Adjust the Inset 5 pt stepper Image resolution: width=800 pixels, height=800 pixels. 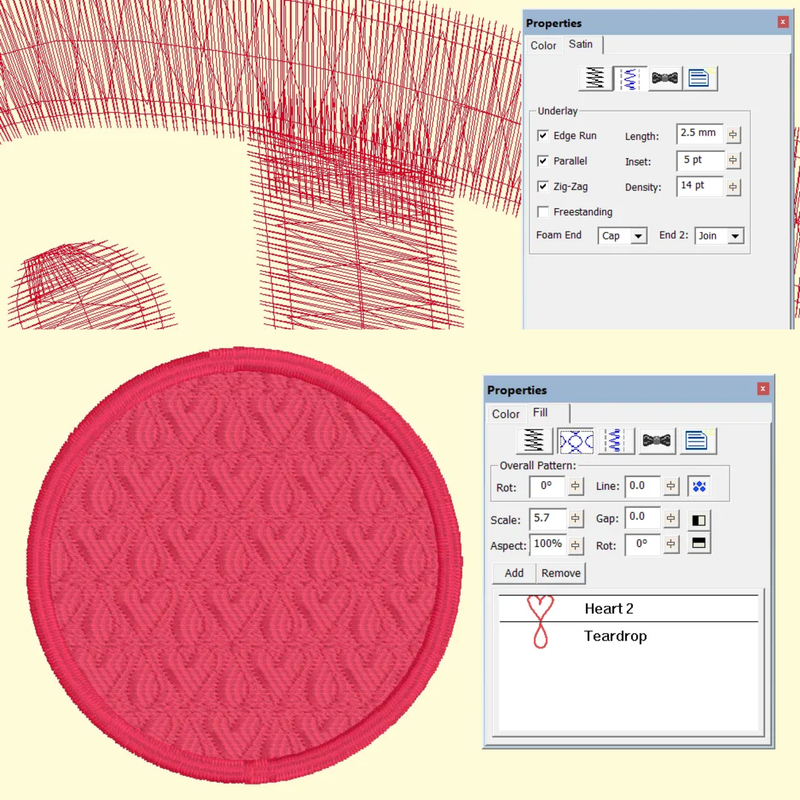point(733,160)
